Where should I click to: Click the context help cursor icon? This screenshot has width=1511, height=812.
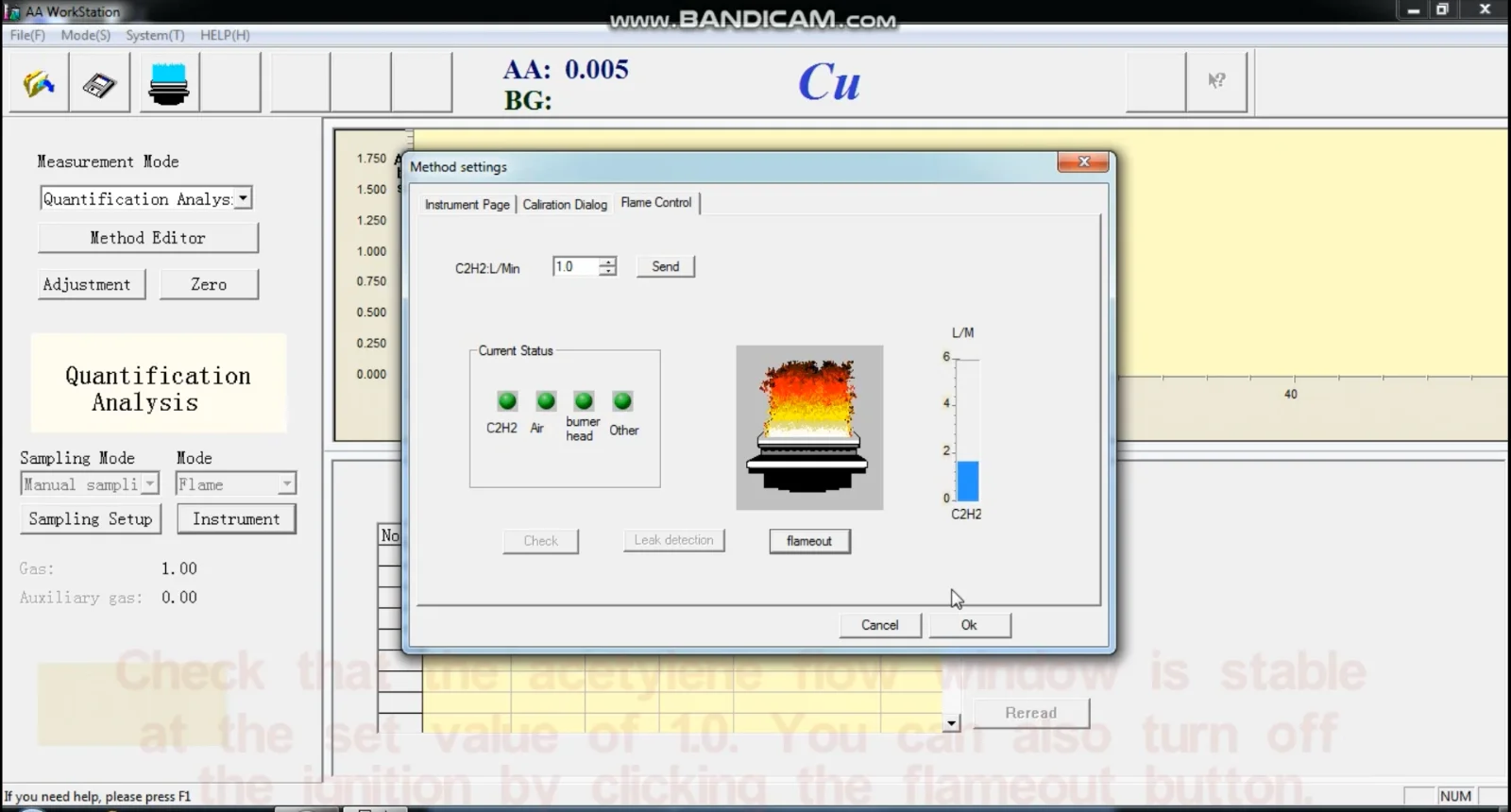pyautogui.click(x=1216, y=82)
